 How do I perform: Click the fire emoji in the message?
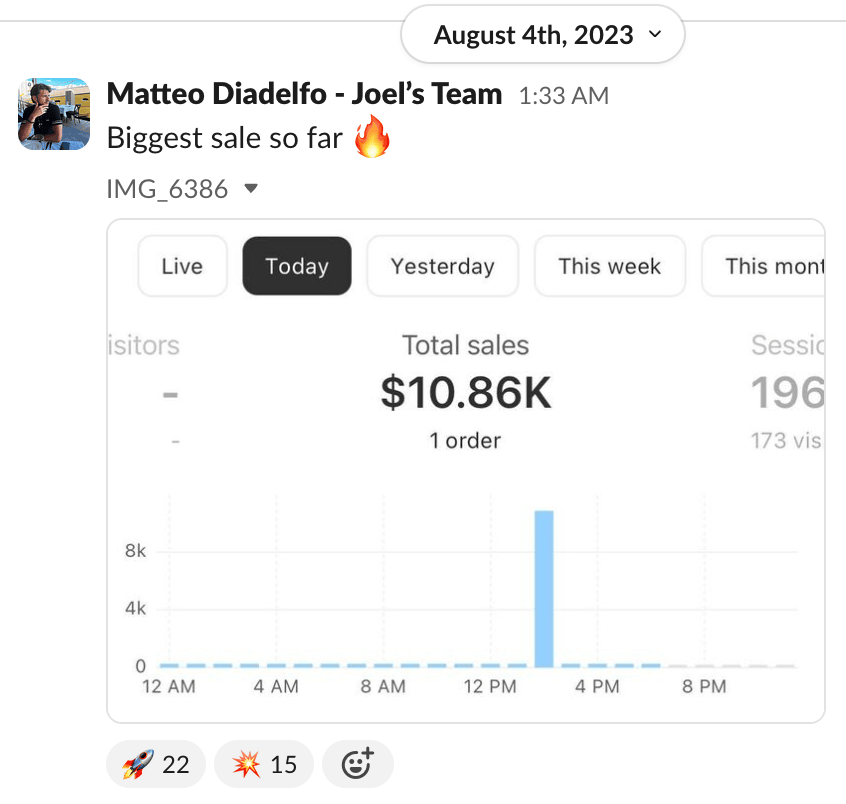point(373,139)
